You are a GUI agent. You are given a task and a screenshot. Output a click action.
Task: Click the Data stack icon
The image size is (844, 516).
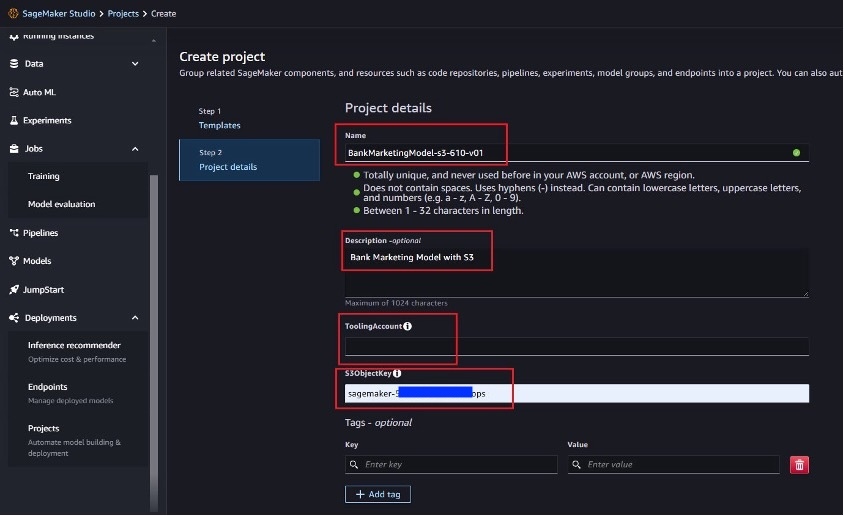[14, 63]
